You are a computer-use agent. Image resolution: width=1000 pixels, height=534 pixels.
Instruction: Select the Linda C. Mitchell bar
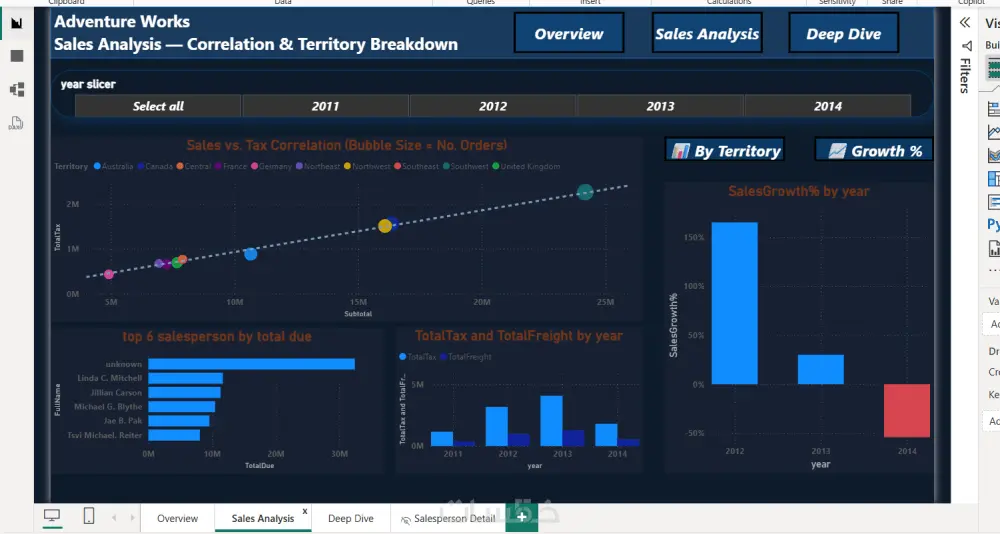click(186, 378)
